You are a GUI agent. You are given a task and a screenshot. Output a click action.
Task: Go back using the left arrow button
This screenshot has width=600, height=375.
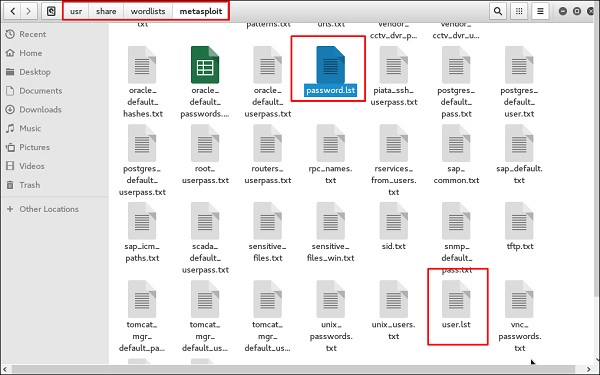coord(13,11)
